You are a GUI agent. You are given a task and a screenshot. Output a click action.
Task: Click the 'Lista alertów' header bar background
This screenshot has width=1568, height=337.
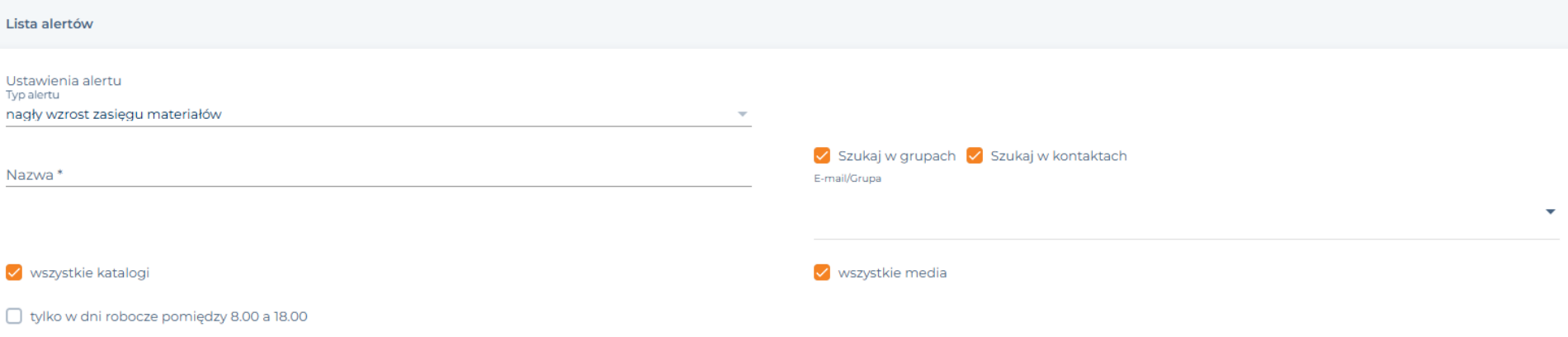[784, 24]
